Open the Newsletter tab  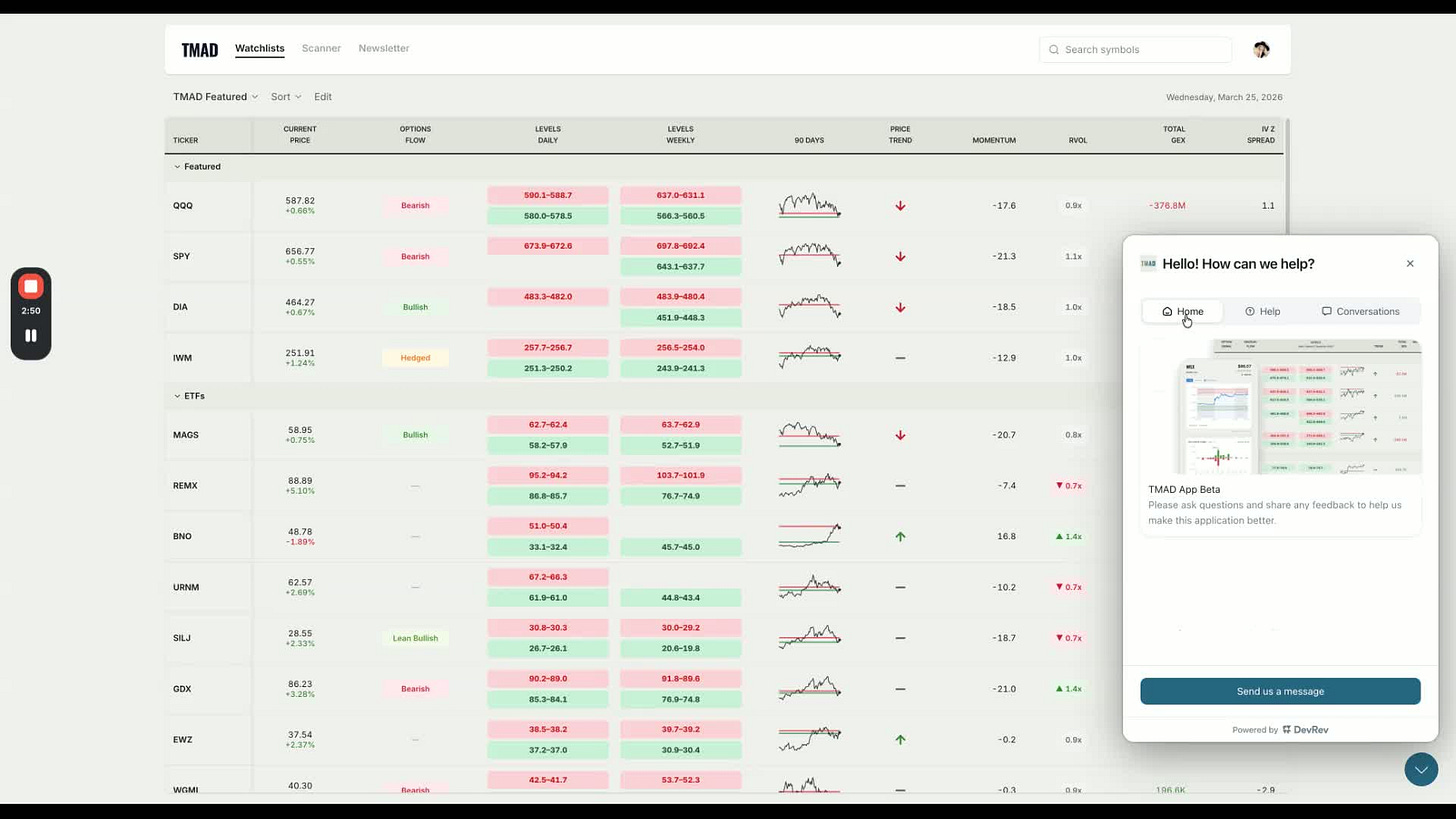(384, 48)
